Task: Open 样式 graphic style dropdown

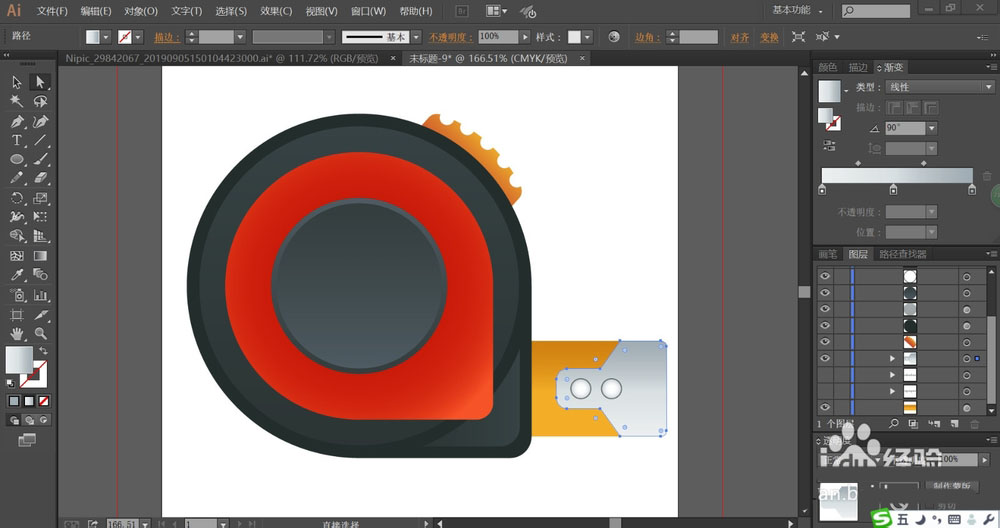Action: tap(587, 37)
